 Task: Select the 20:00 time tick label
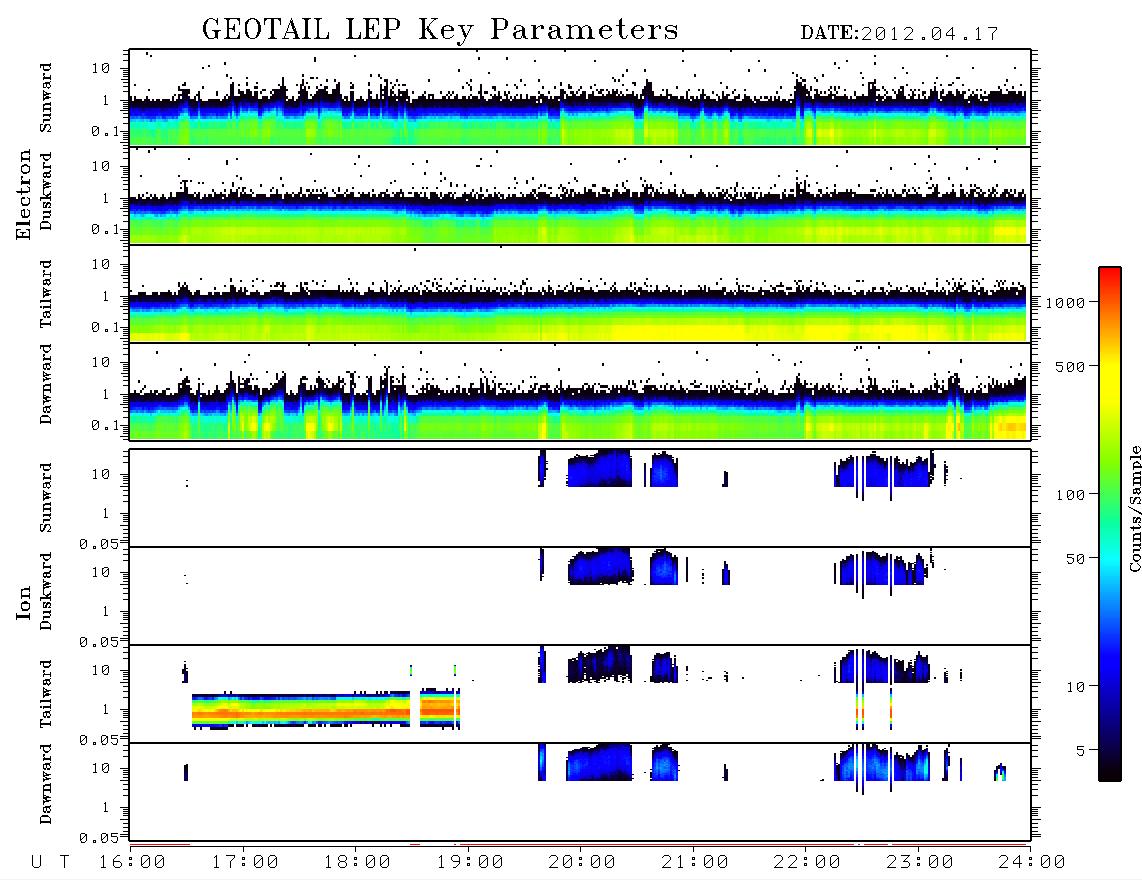pyautogui.click(x=582, y=862)
